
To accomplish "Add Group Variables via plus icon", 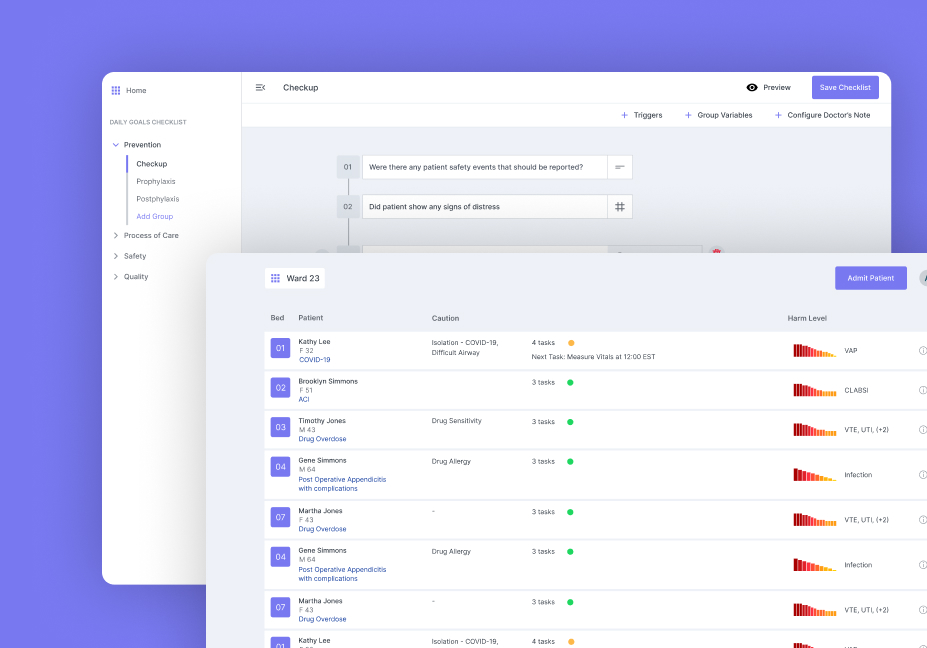I will tap(688, 115).
